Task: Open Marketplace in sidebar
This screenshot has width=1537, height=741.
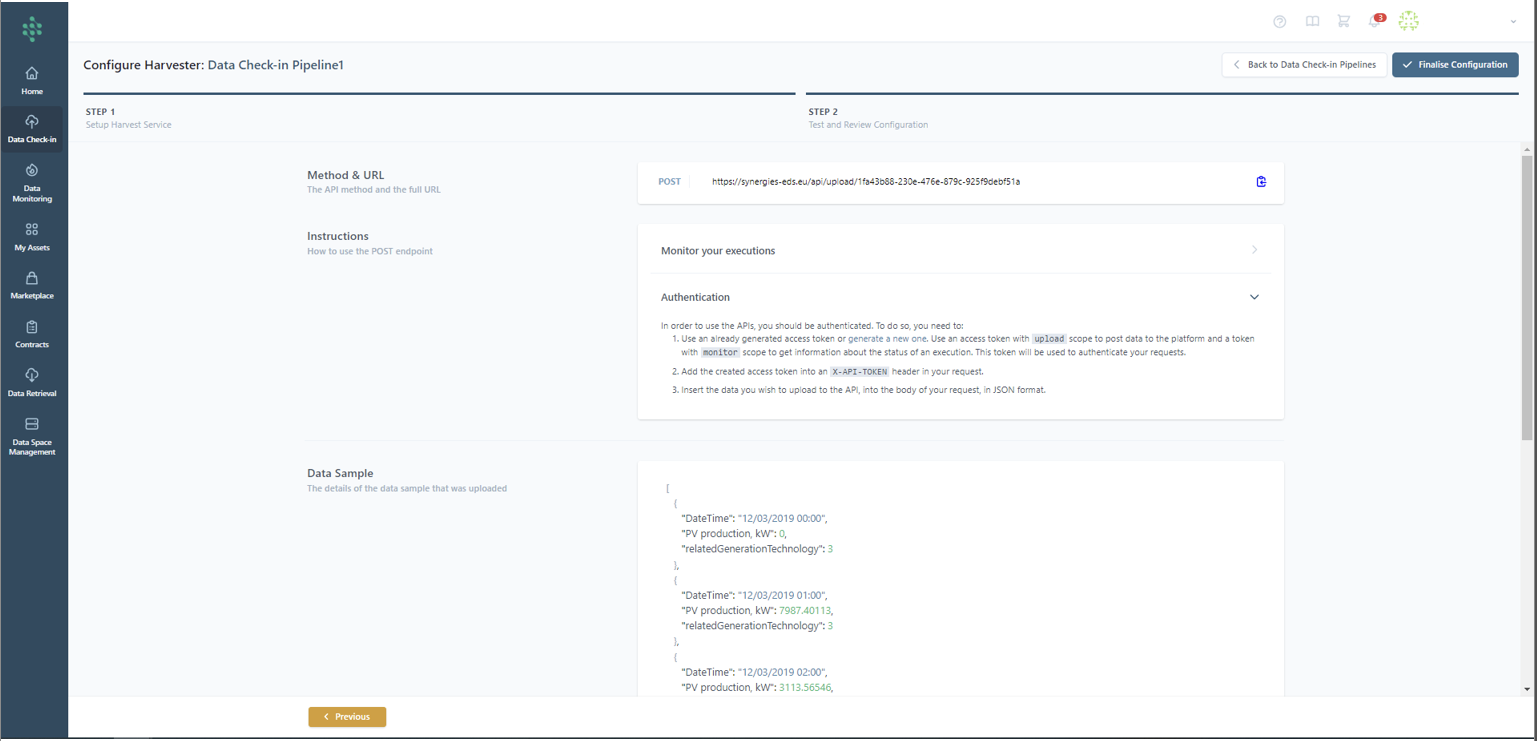Action: pos(32,286)
